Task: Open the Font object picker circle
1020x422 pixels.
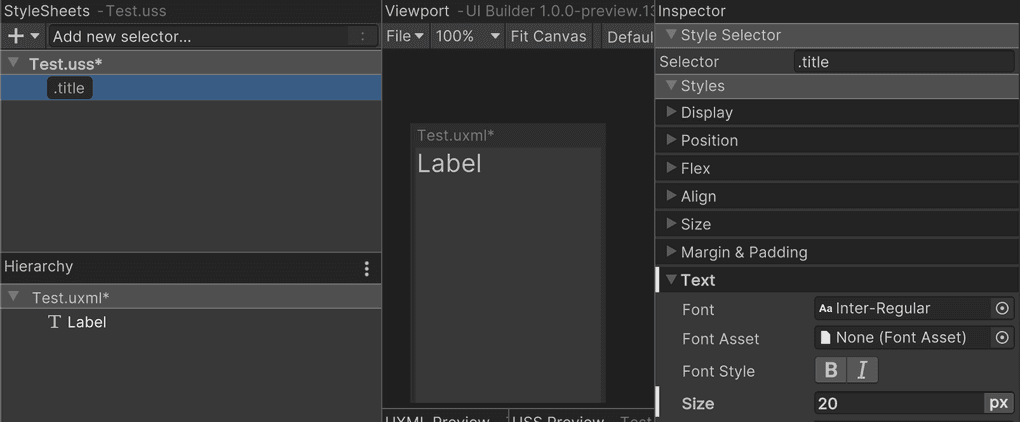Action: pos(1002,309)
